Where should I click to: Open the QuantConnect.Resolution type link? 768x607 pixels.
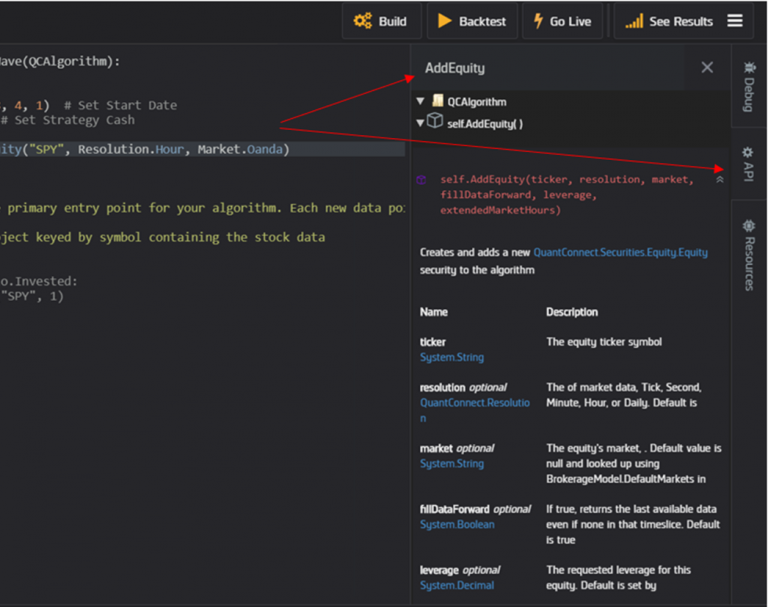pyautogui.click(x=474, y=403)
